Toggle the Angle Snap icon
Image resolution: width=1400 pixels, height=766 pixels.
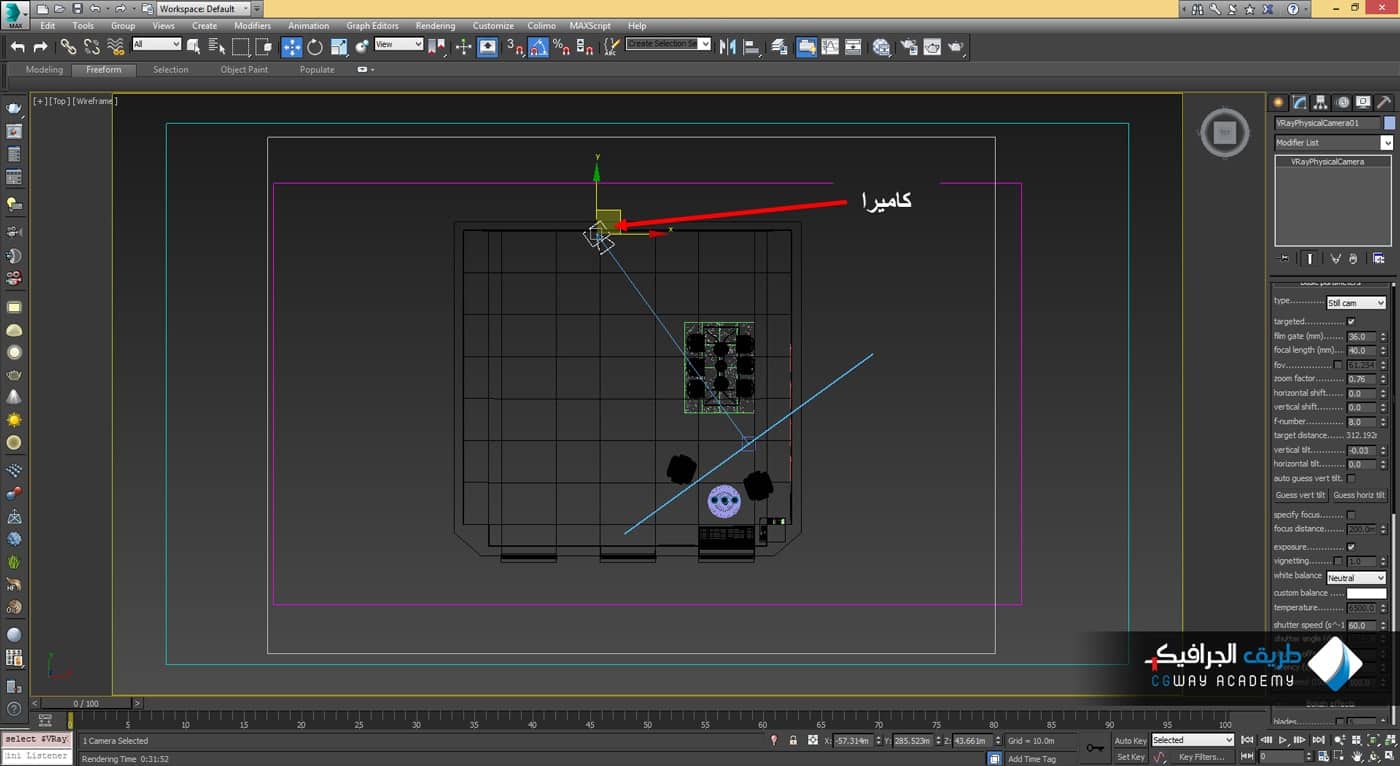tap(538, 47)
